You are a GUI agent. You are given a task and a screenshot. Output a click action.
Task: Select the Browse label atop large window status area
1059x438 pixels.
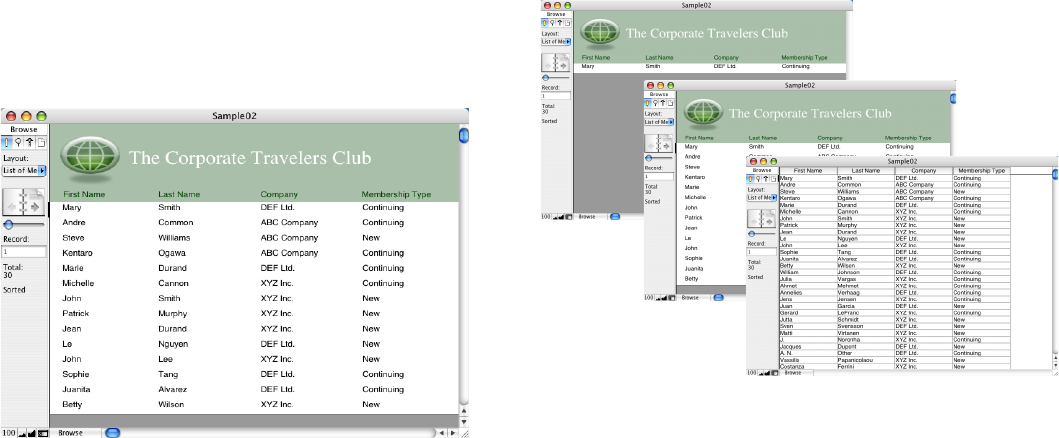(x=24, y=129)
